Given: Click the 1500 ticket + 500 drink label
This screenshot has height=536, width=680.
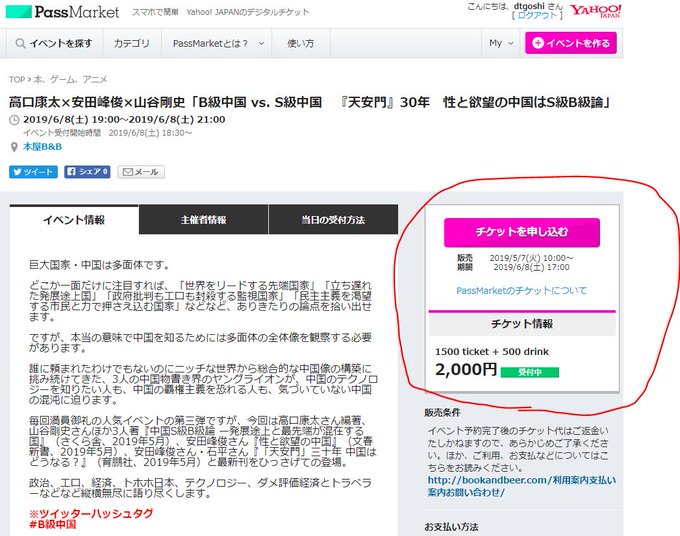Looking at the screenshot, I should pos(492,352).
